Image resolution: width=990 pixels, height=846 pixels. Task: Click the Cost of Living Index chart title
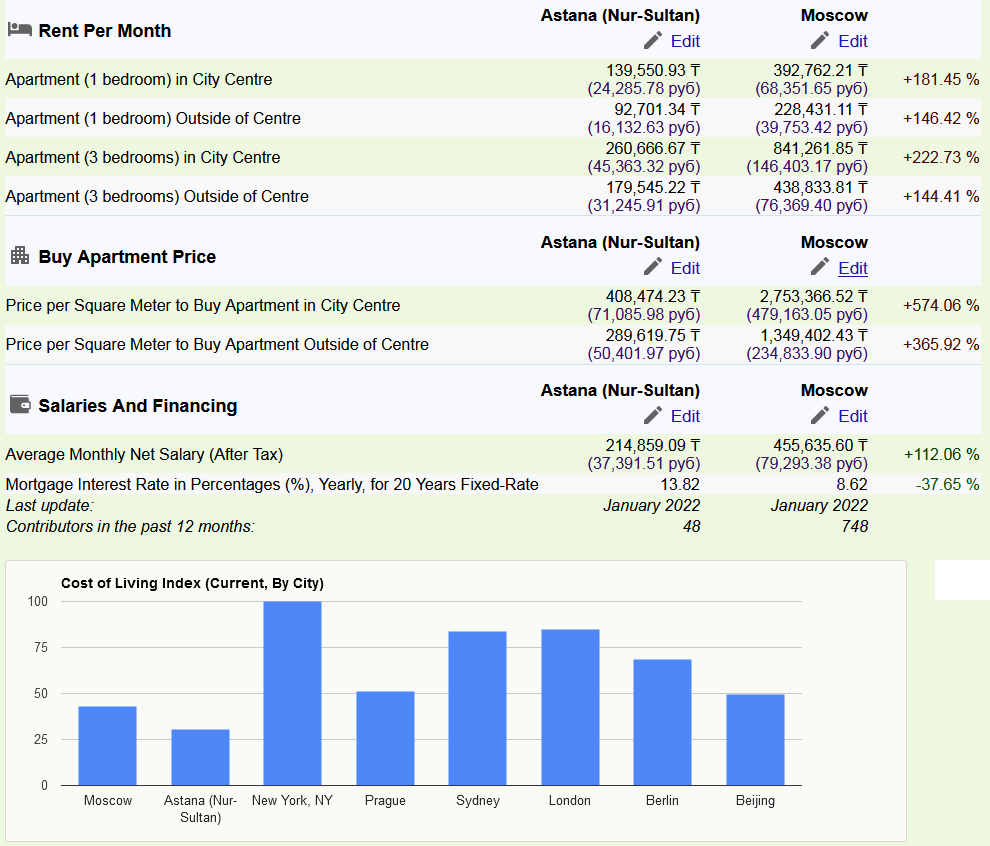click(x=192, y=583)
